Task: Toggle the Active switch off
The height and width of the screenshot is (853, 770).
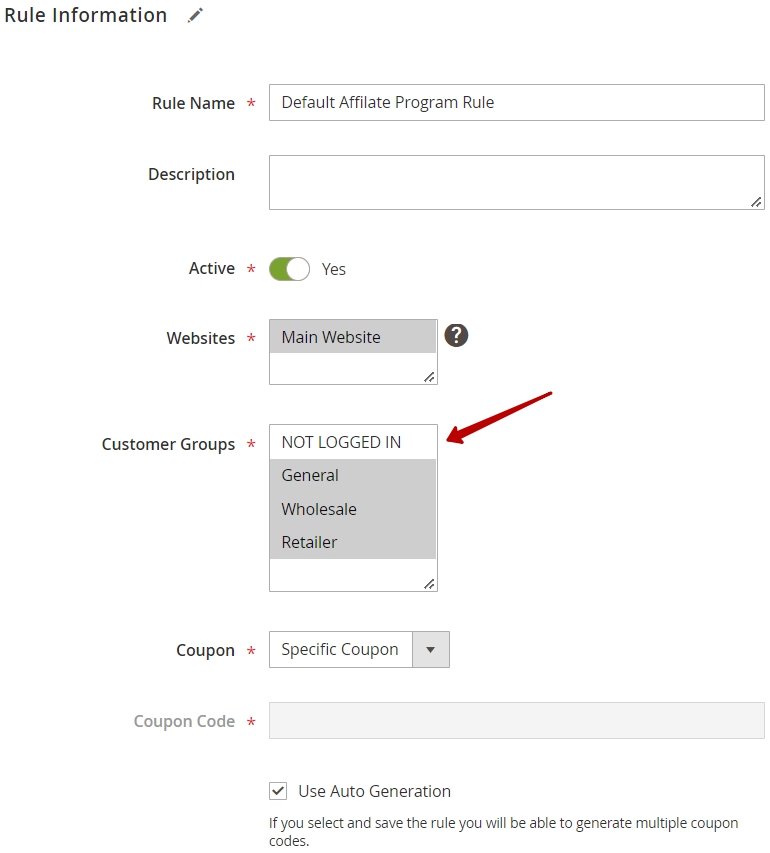Action: tap(289, 269)
